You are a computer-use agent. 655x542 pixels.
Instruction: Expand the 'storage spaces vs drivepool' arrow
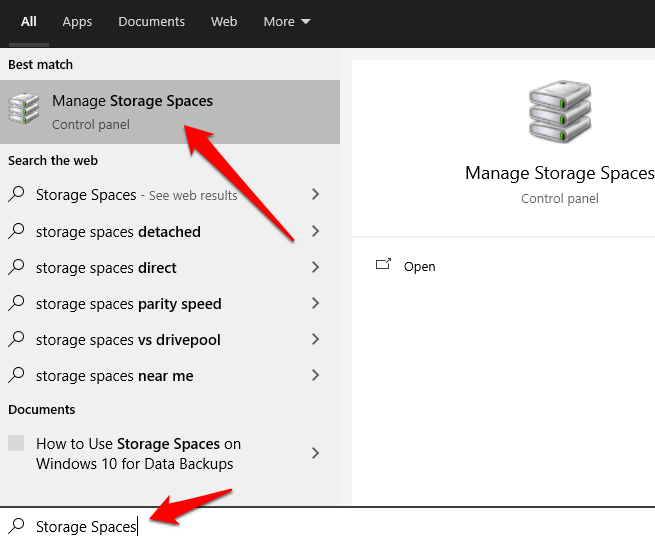pyautogui.click(x=316, y=340)
